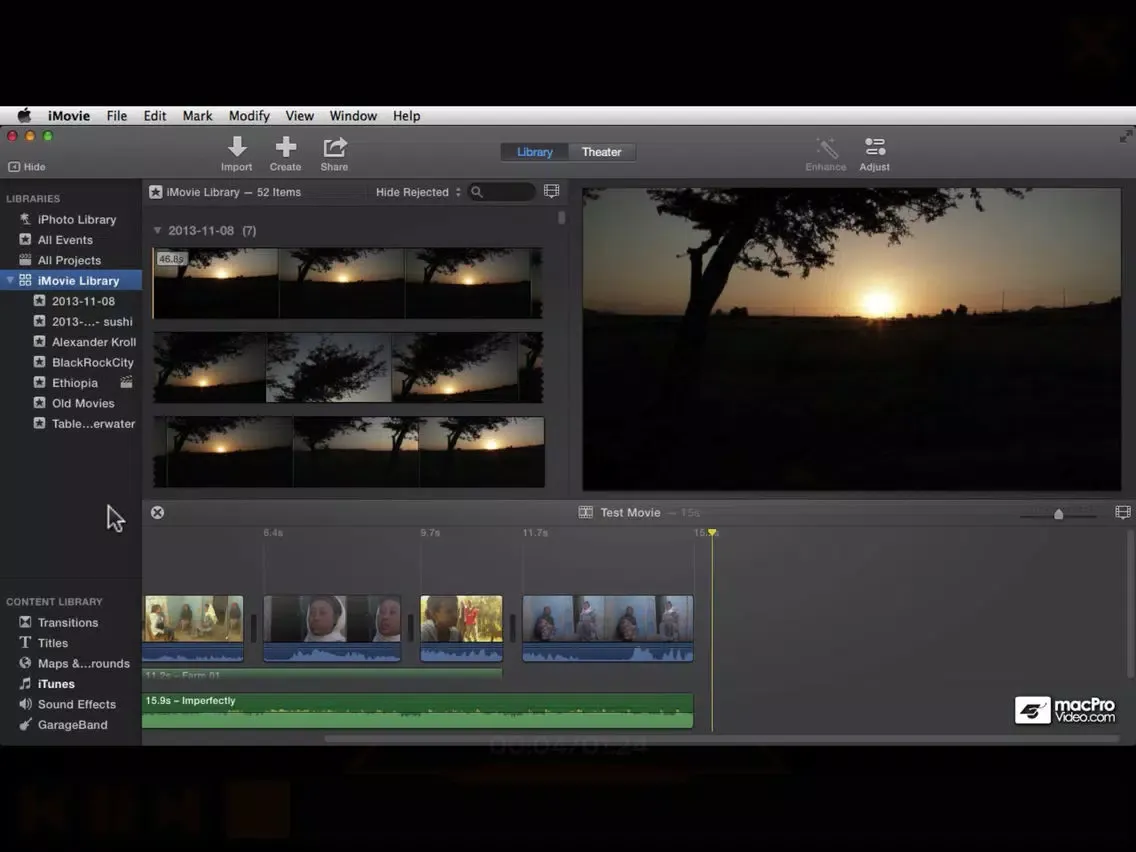Click the timeline filmstrip appearance icon

click(x=1122, y=512)
